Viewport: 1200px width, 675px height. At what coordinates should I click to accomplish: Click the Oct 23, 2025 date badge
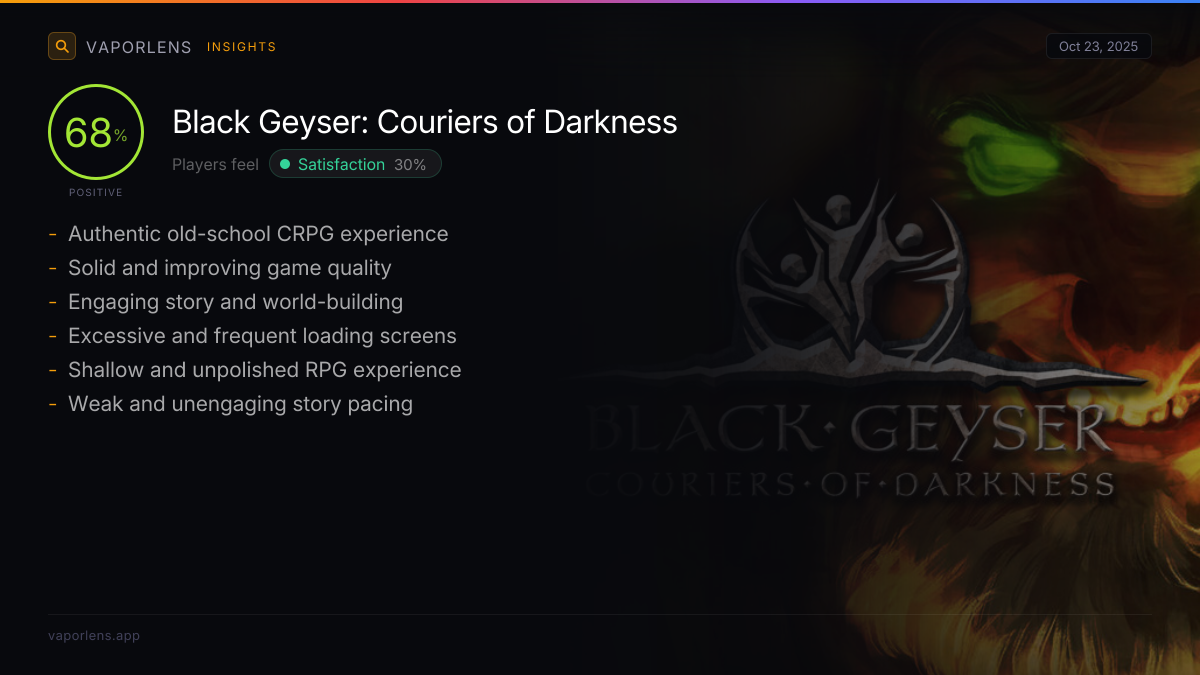1099,46
